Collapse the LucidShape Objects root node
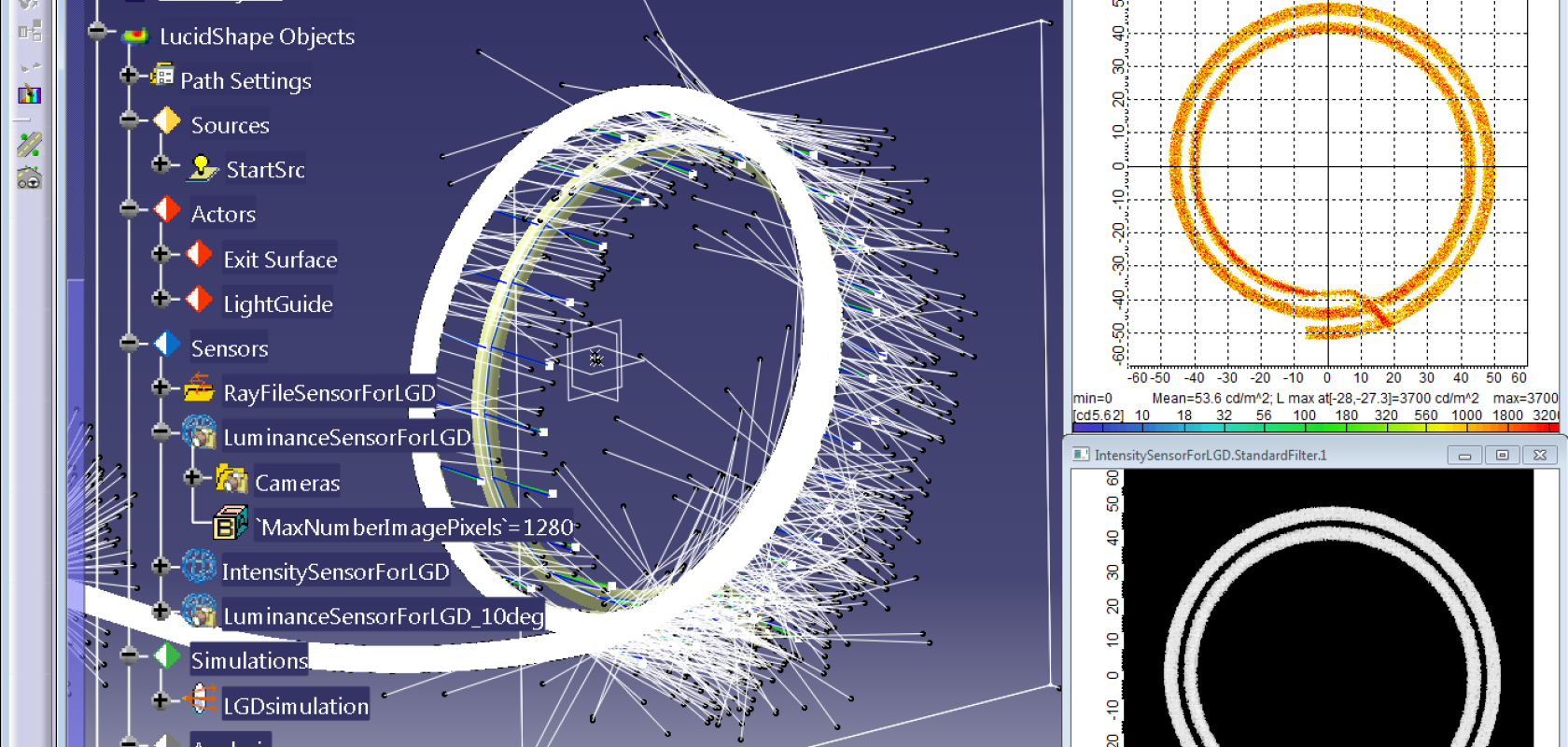1568x747 pixels. 96,31
